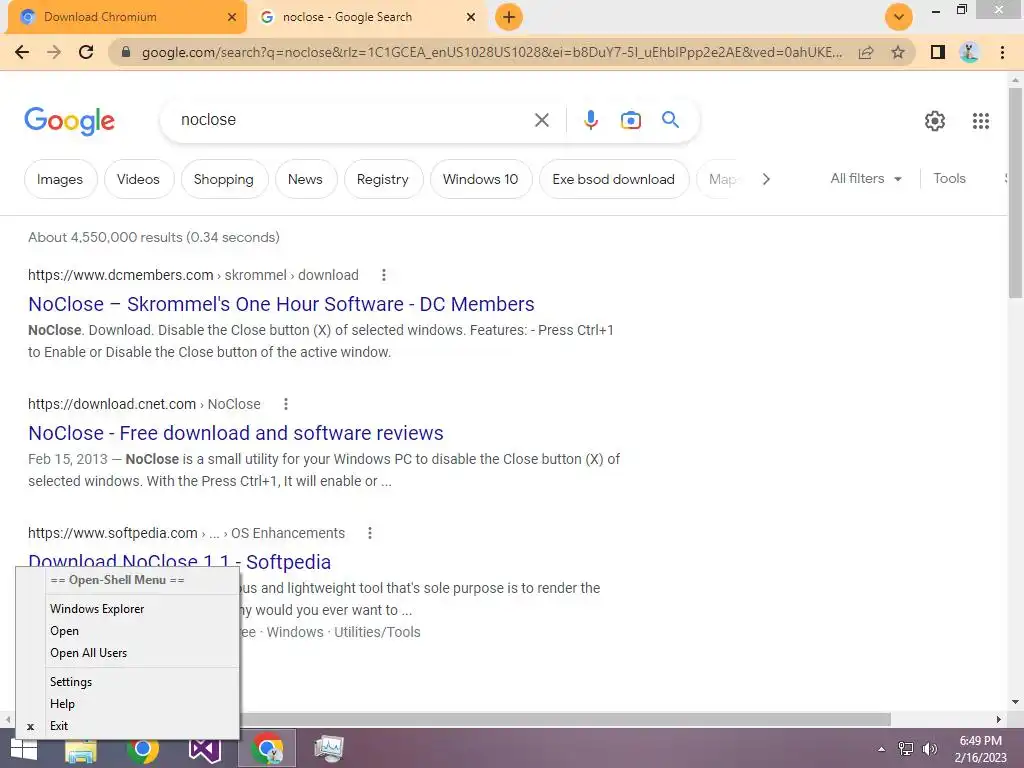Filter results by Shopping
This screenshot has width=1024, height=768.
click(223, 179)
